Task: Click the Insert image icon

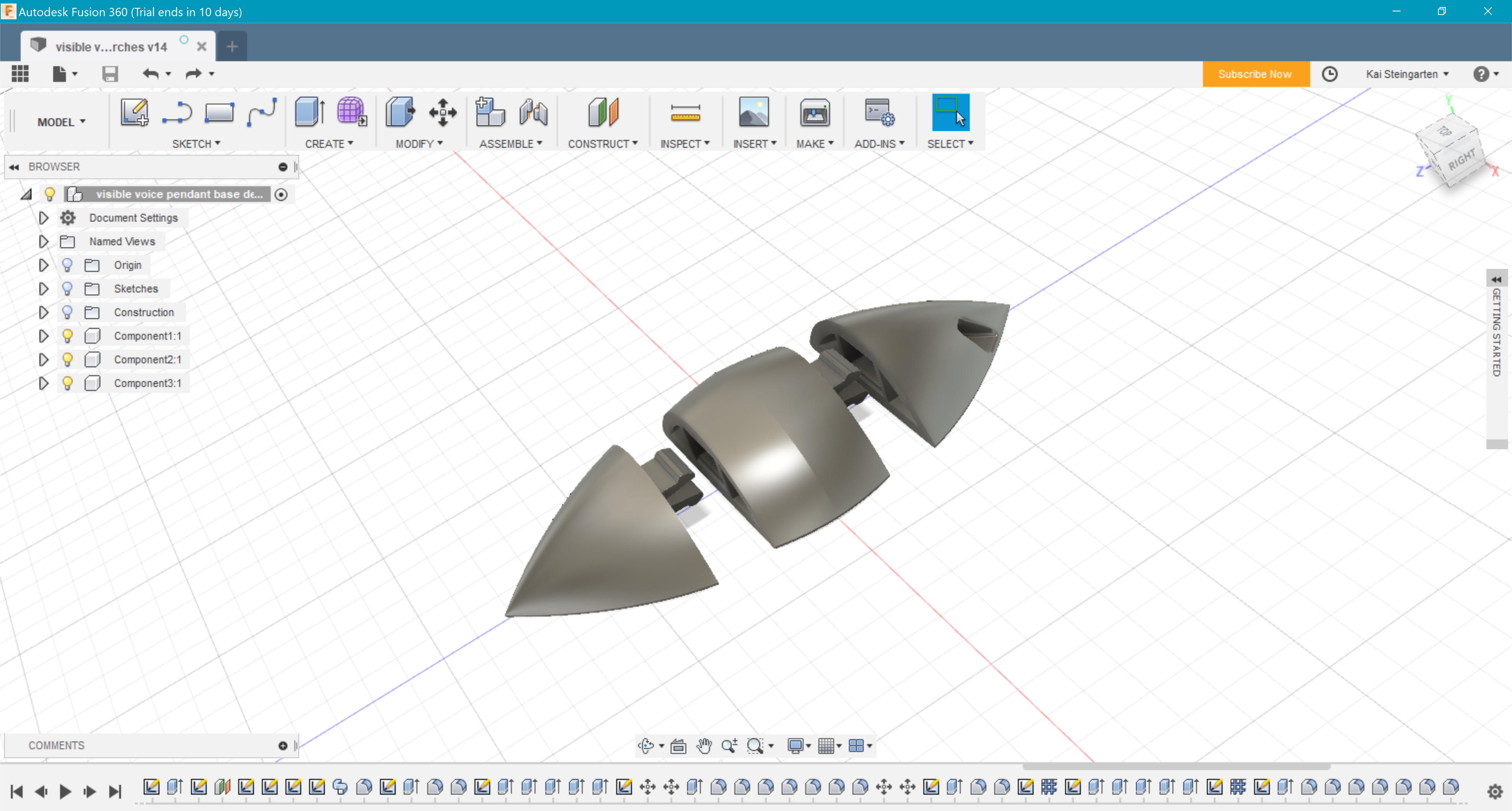Action: click(754, 112)
